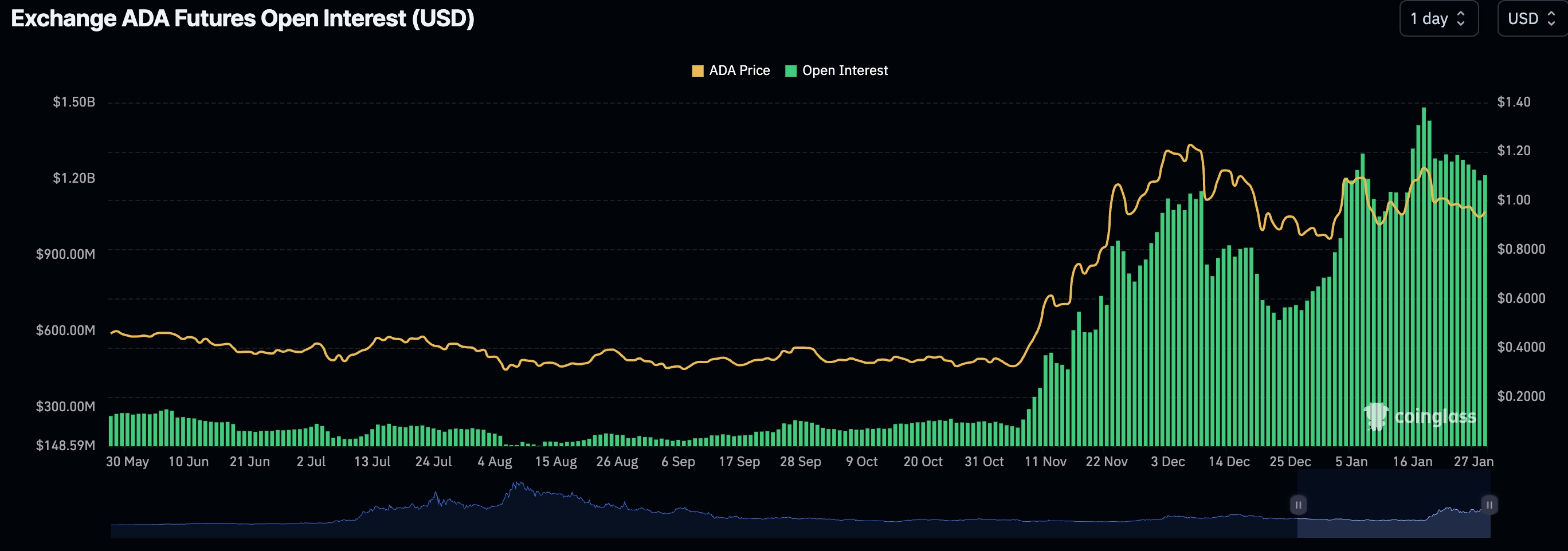Click the 30 May date label

[127, 462]
